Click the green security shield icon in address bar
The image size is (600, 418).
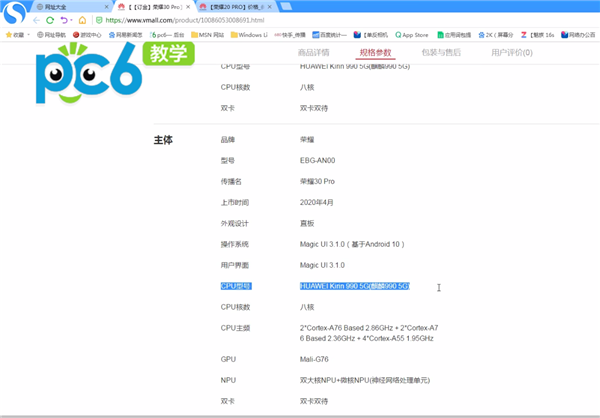(99, 20)
